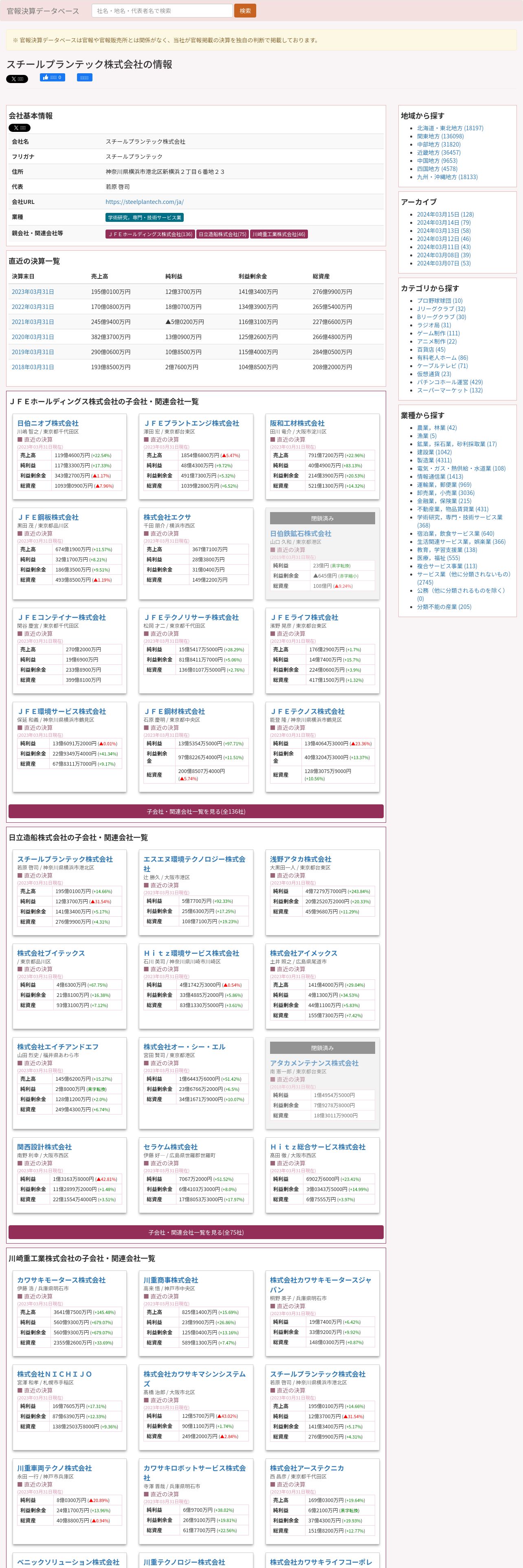Open the ＪＦＥプラントエンジ株式会社 company card
This screenshot has width=523, height=1568.
point(191,423)
